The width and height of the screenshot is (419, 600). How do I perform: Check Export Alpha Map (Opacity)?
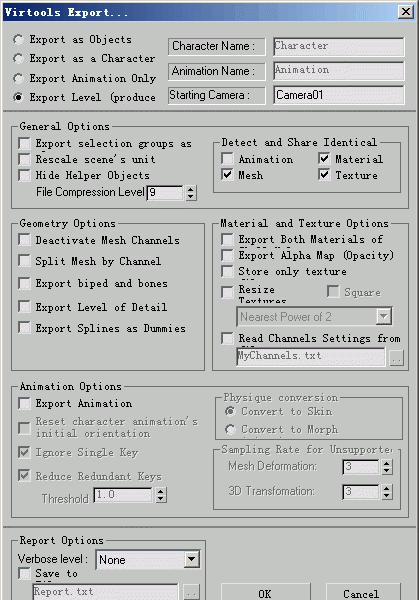coord(227,255)
